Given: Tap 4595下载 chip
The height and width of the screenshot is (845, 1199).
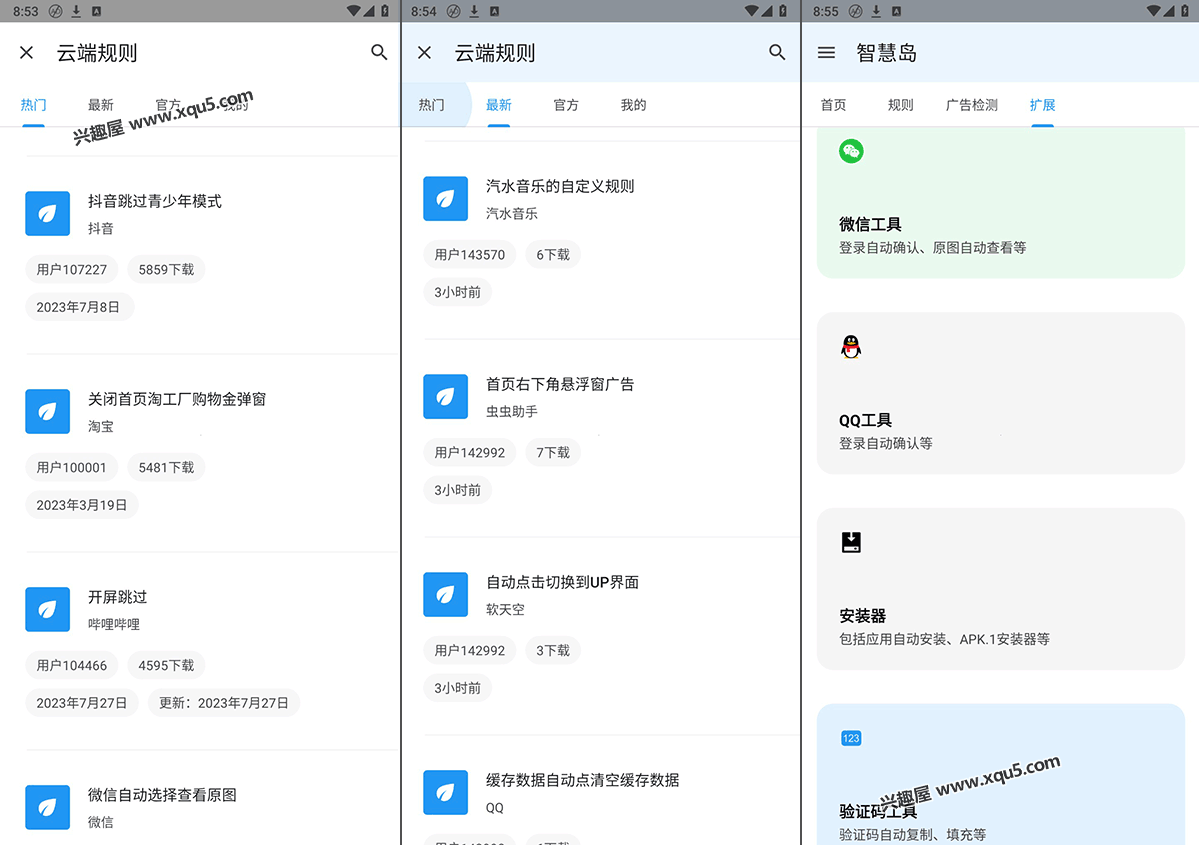Looking at the screenshot, I should 166,665.
